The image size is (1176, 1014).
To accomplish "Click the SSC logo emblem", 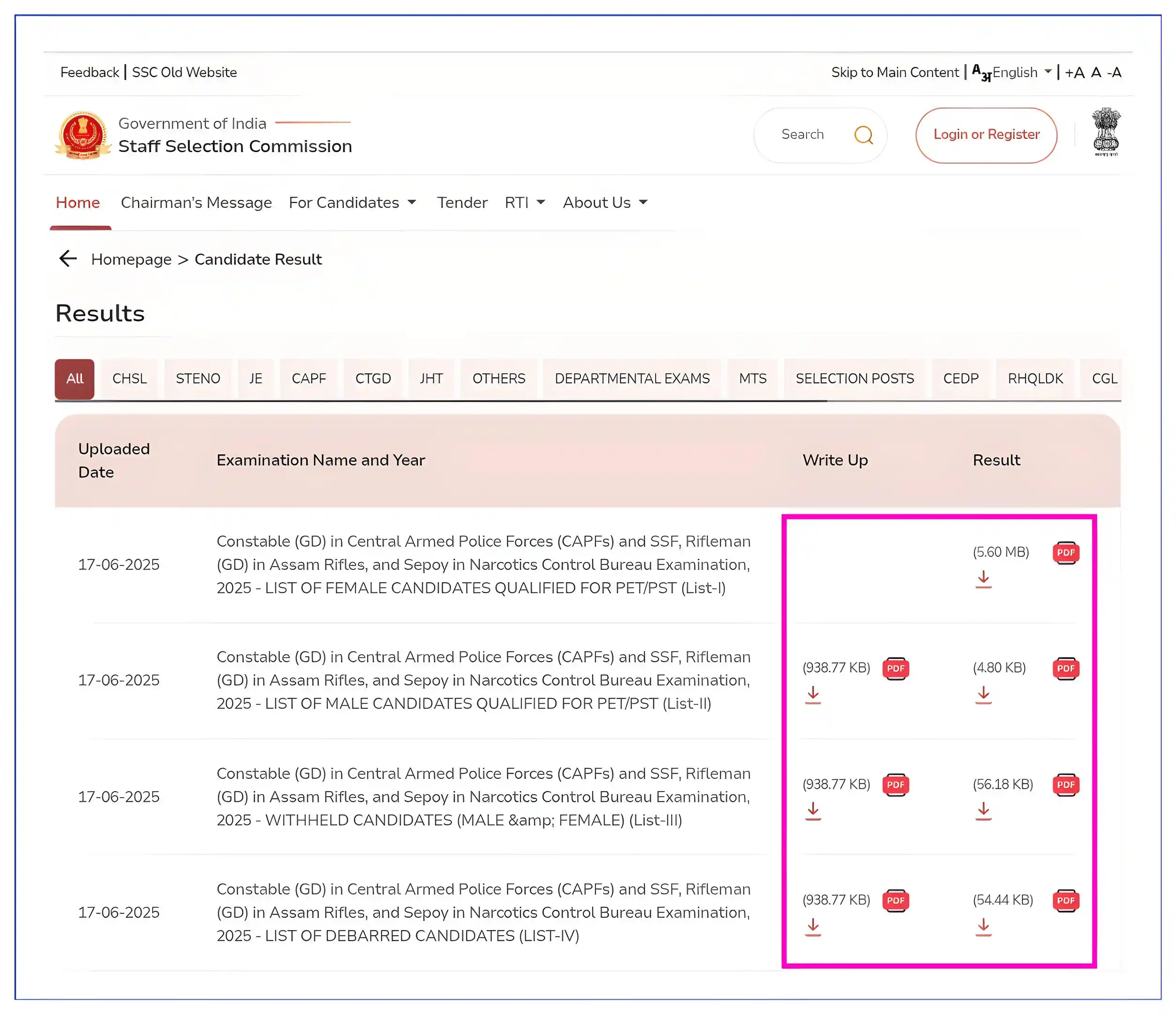I will pos(83,135).
